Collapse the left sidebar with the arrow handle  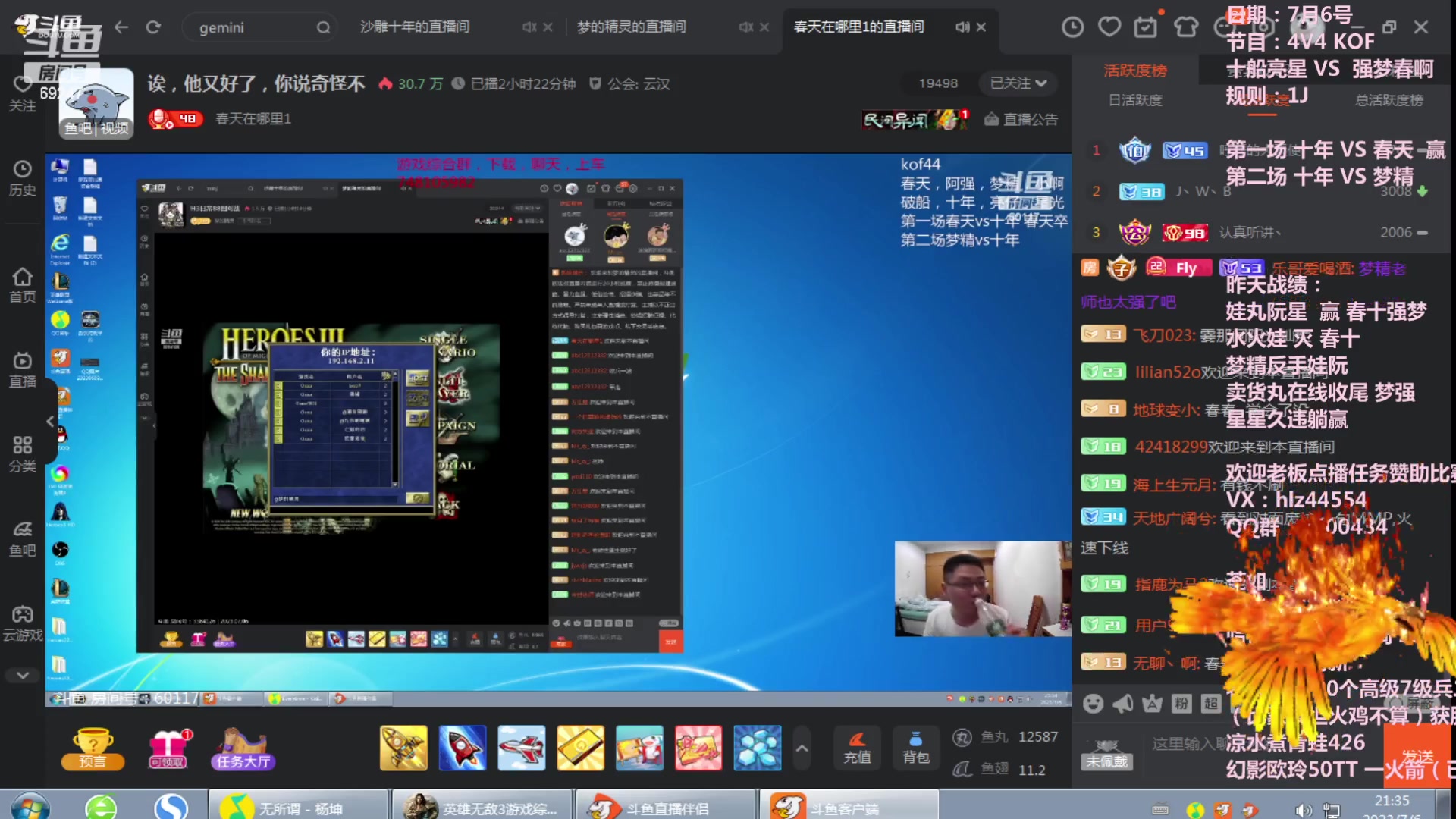click(50, 421)
